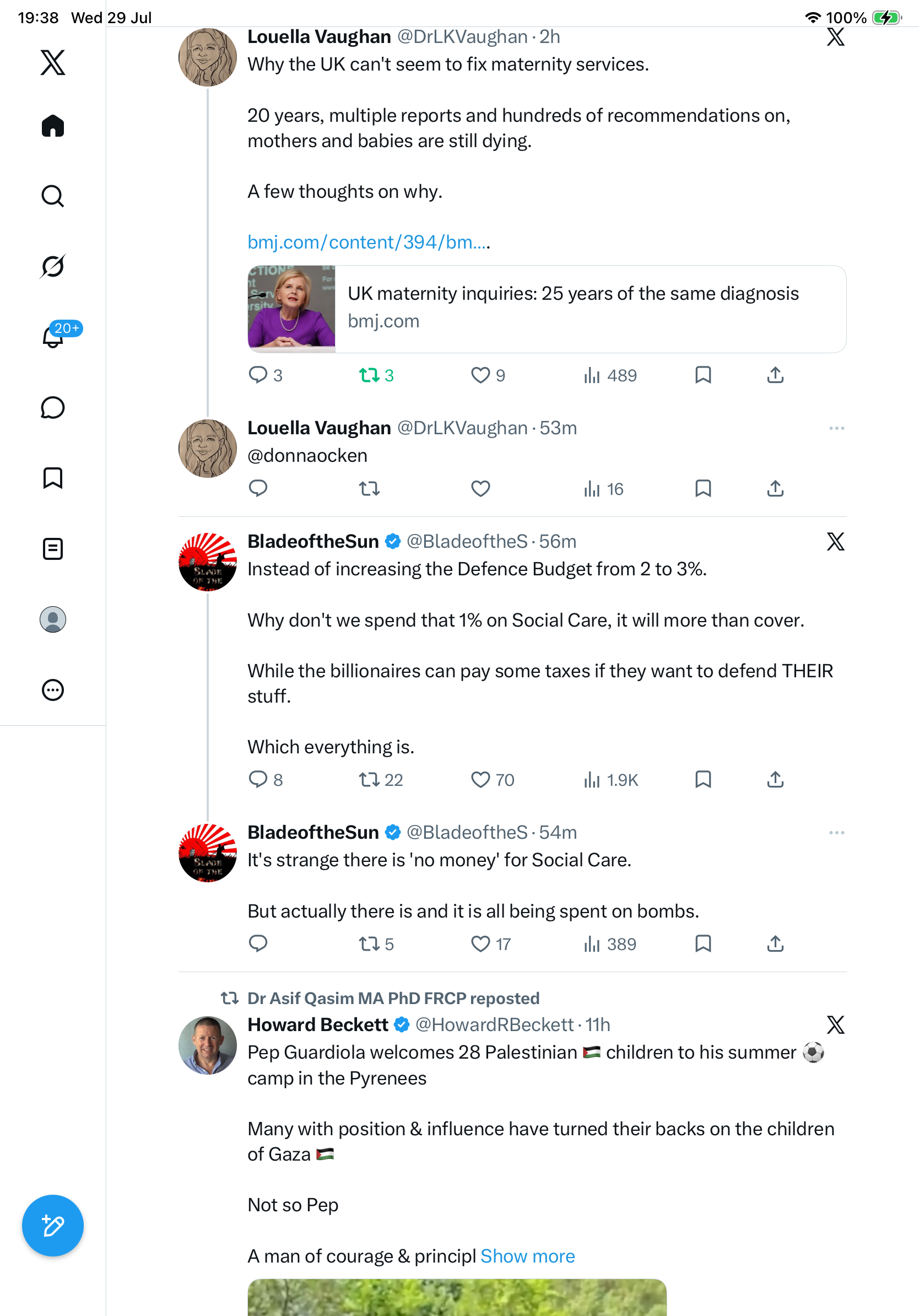Open the UK maternity inquiries link card
This screenshot has height=1316, width=919.
point(547,309)
